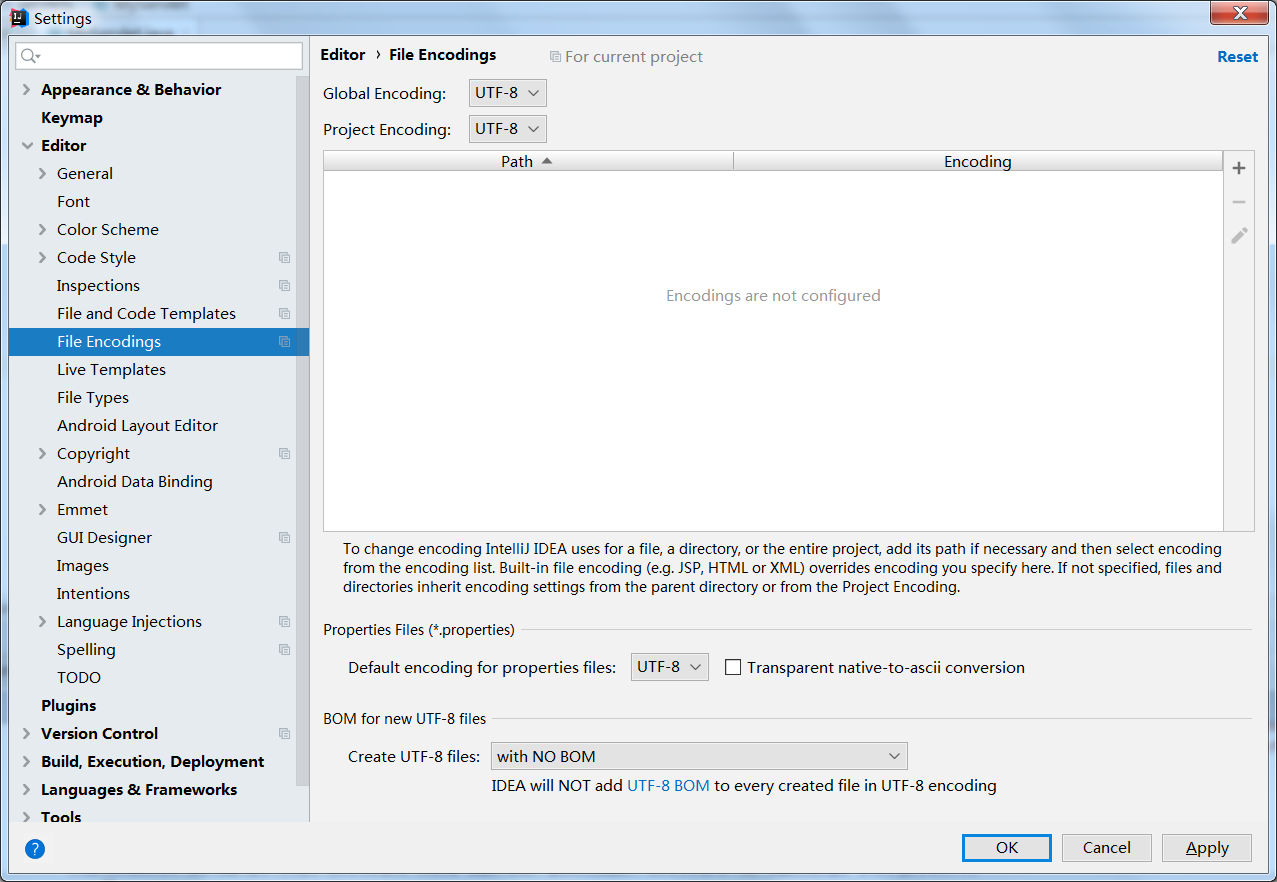The height and width of the screenshot is (882, 1277).
Task: Expand Version Control section
Action: click(27, 734)
